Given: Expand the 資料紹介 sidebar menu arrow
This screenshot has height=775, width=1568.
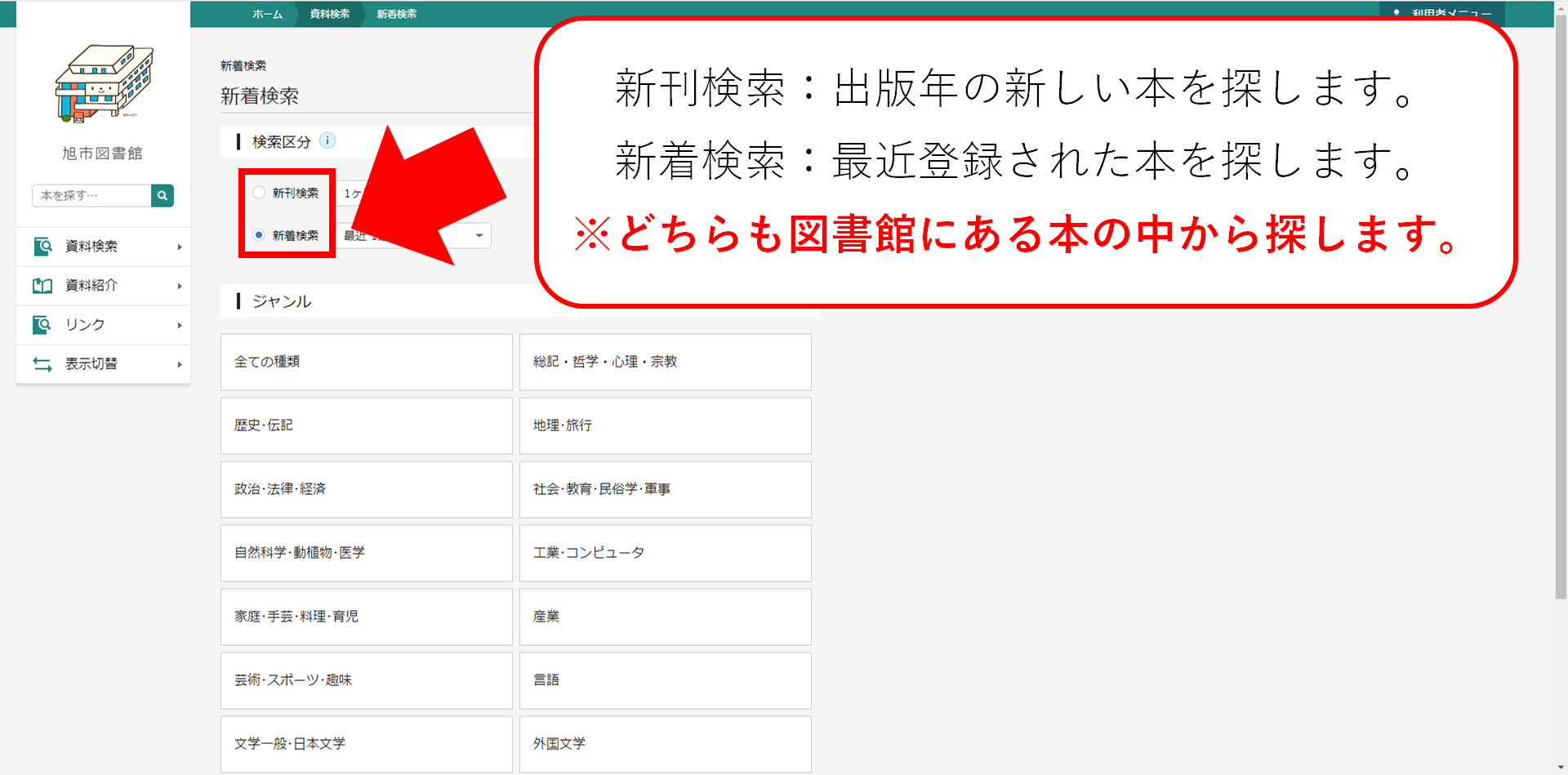Looking at the screenshot, I should click(x=180, y=286).
